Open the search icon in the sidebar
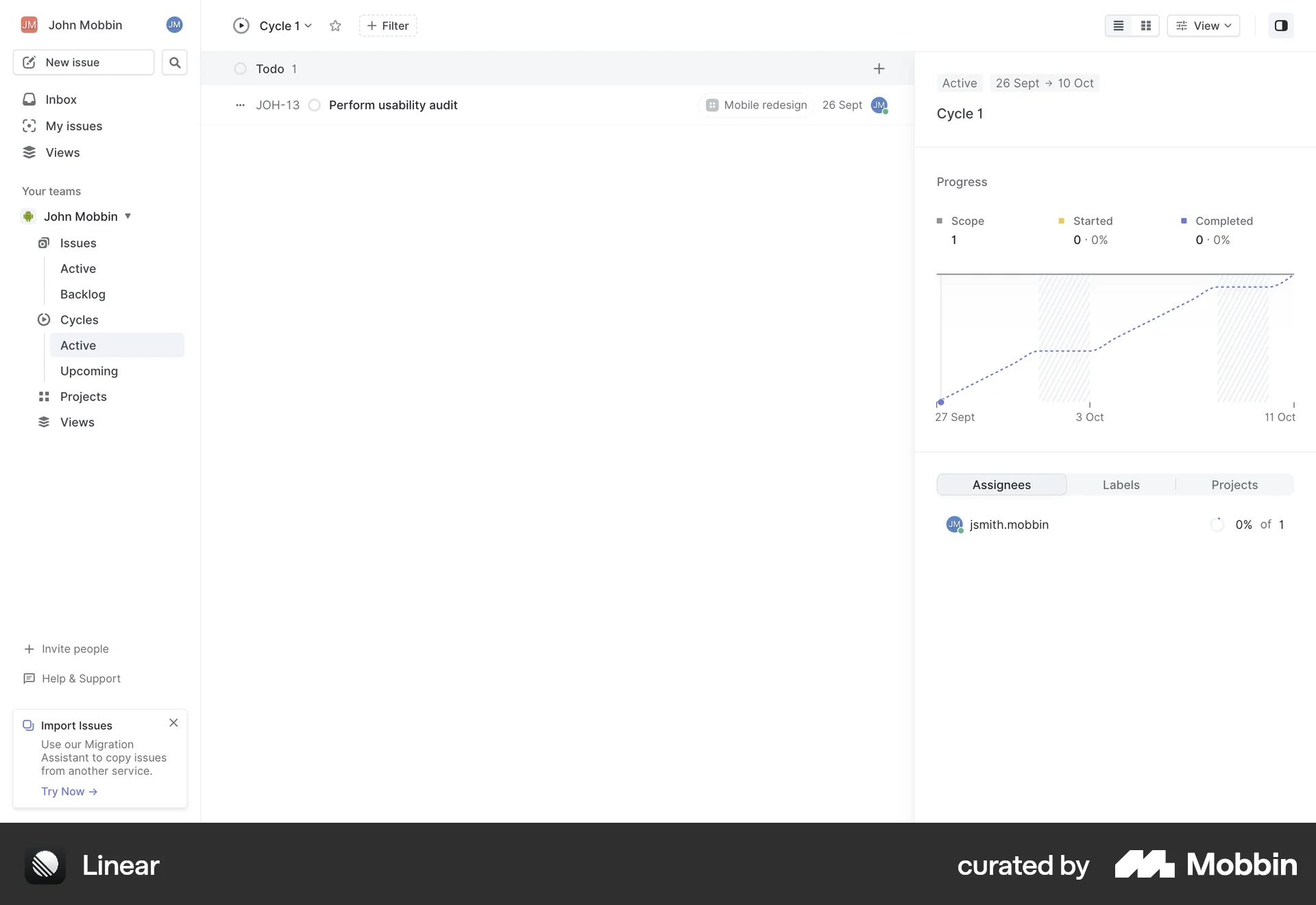Viewport: 1316px width, 905px height. 175,62
